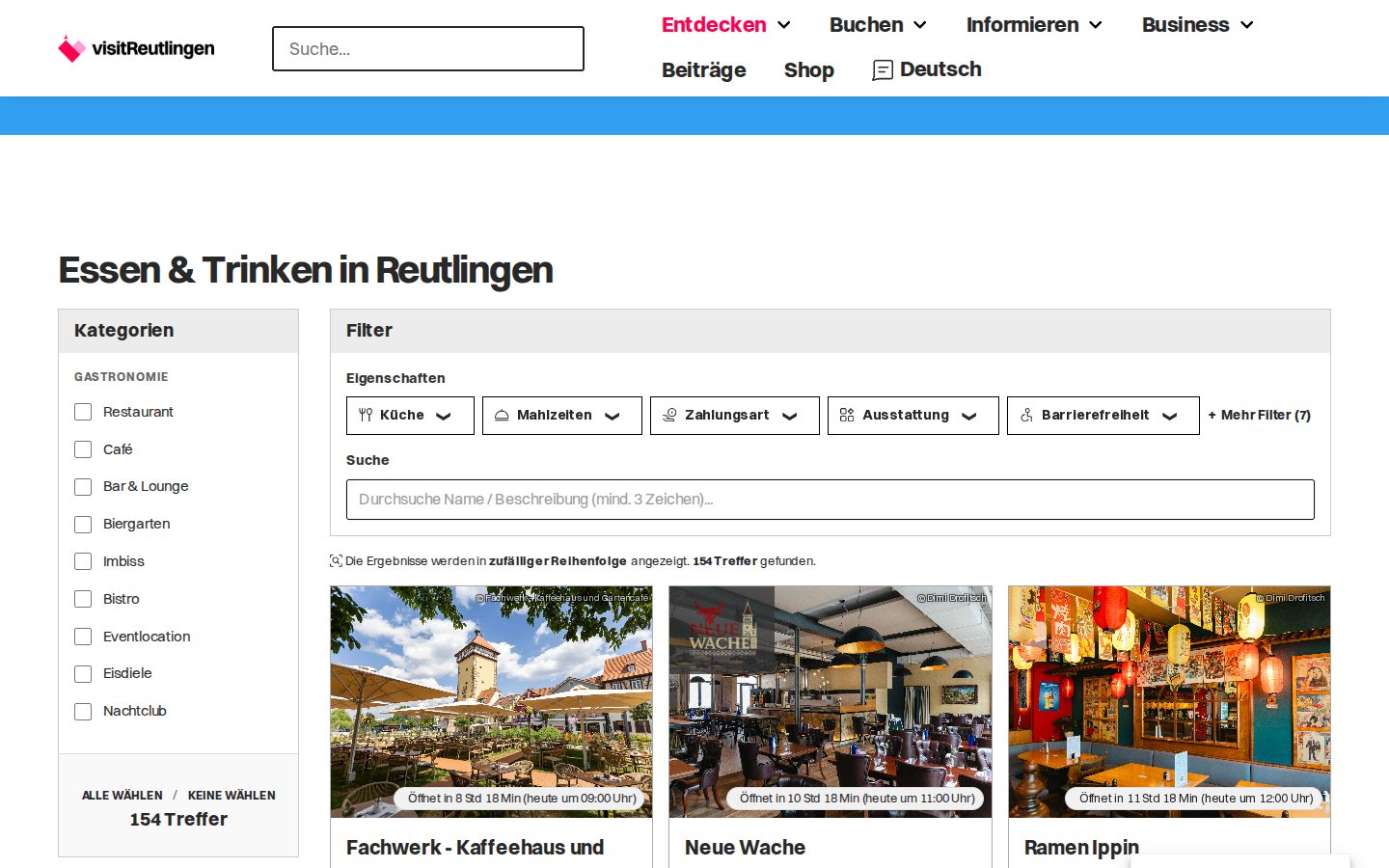
Task: Click the Ausstattung grid icon
Action: (x=847, y=415)
